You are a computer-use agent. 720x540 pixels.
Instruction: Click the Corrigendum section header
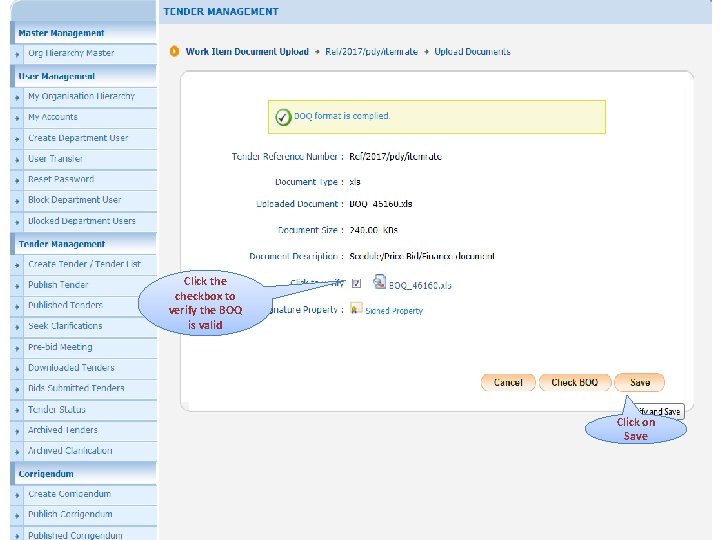[x=83, y=474]
